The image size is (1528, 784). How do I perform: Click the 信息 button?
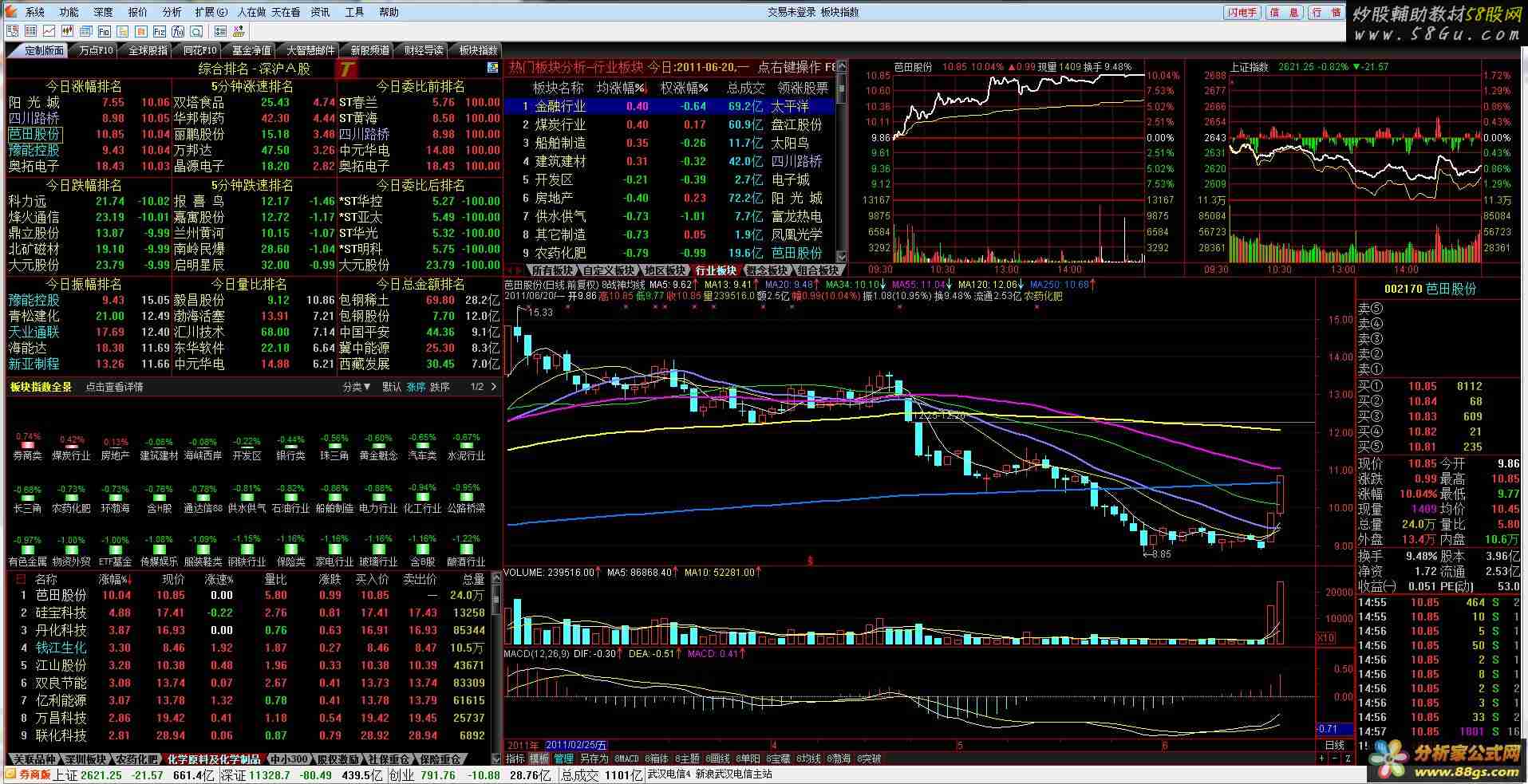point(1285,12)
